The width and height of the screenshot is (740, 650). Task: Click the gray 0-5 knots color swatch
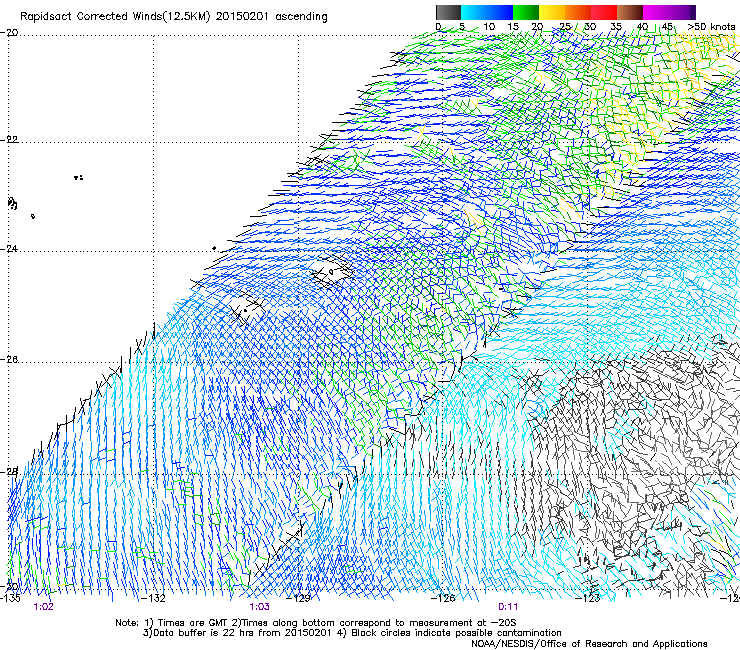tap(448, 12)
